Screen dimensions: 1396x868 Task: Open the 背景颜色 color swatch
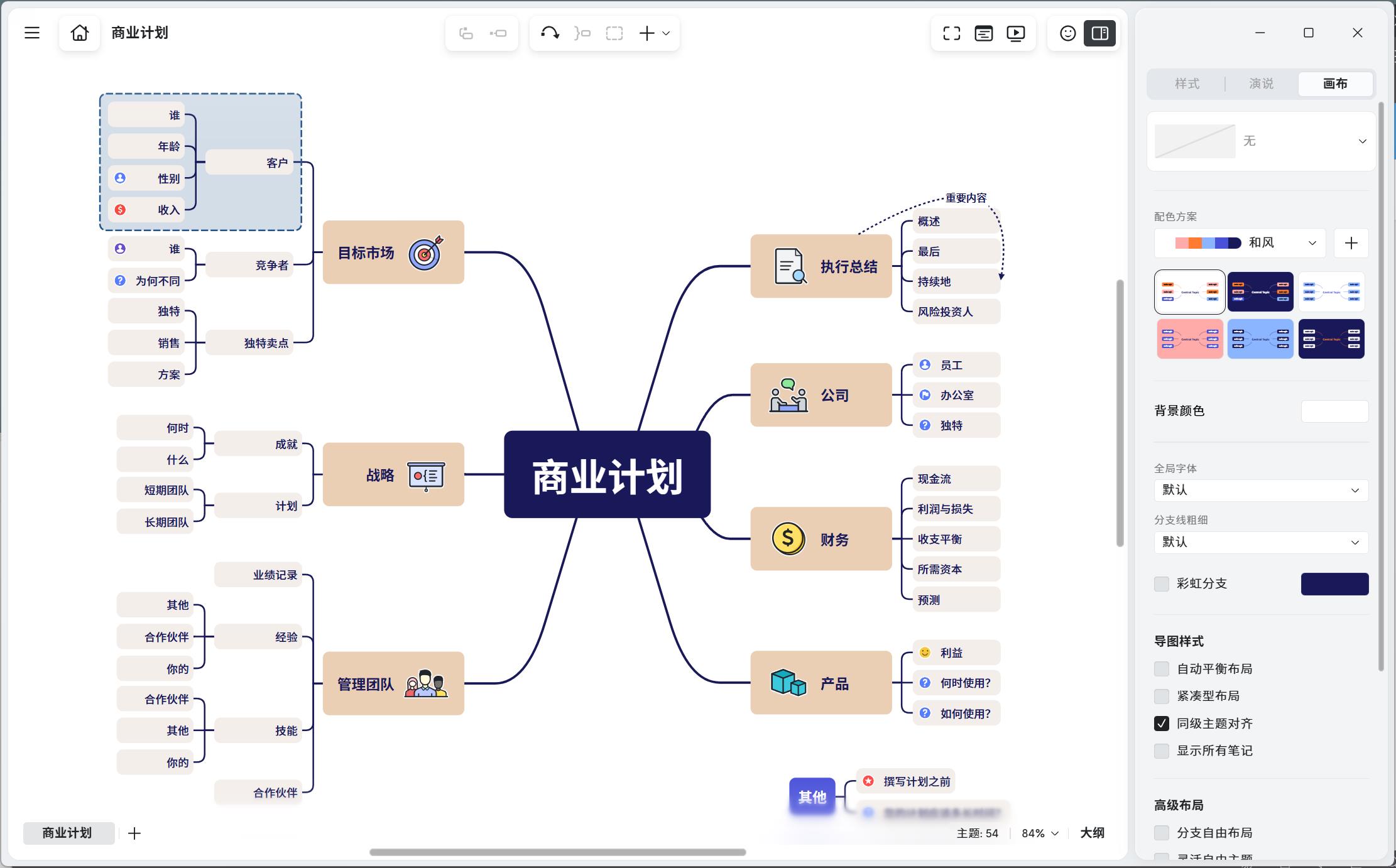[x=1334, y=411]
